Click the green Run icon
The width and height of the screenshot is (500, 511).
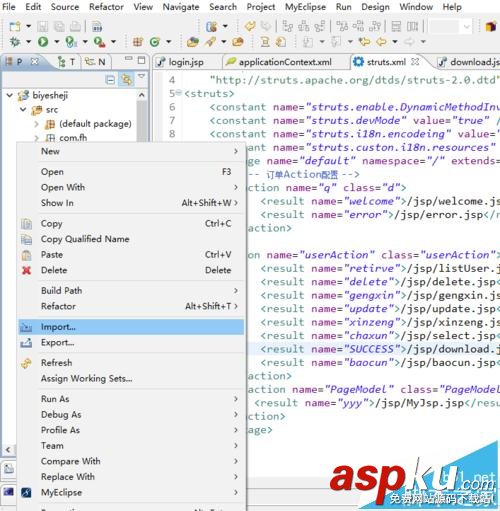point(43,42)
